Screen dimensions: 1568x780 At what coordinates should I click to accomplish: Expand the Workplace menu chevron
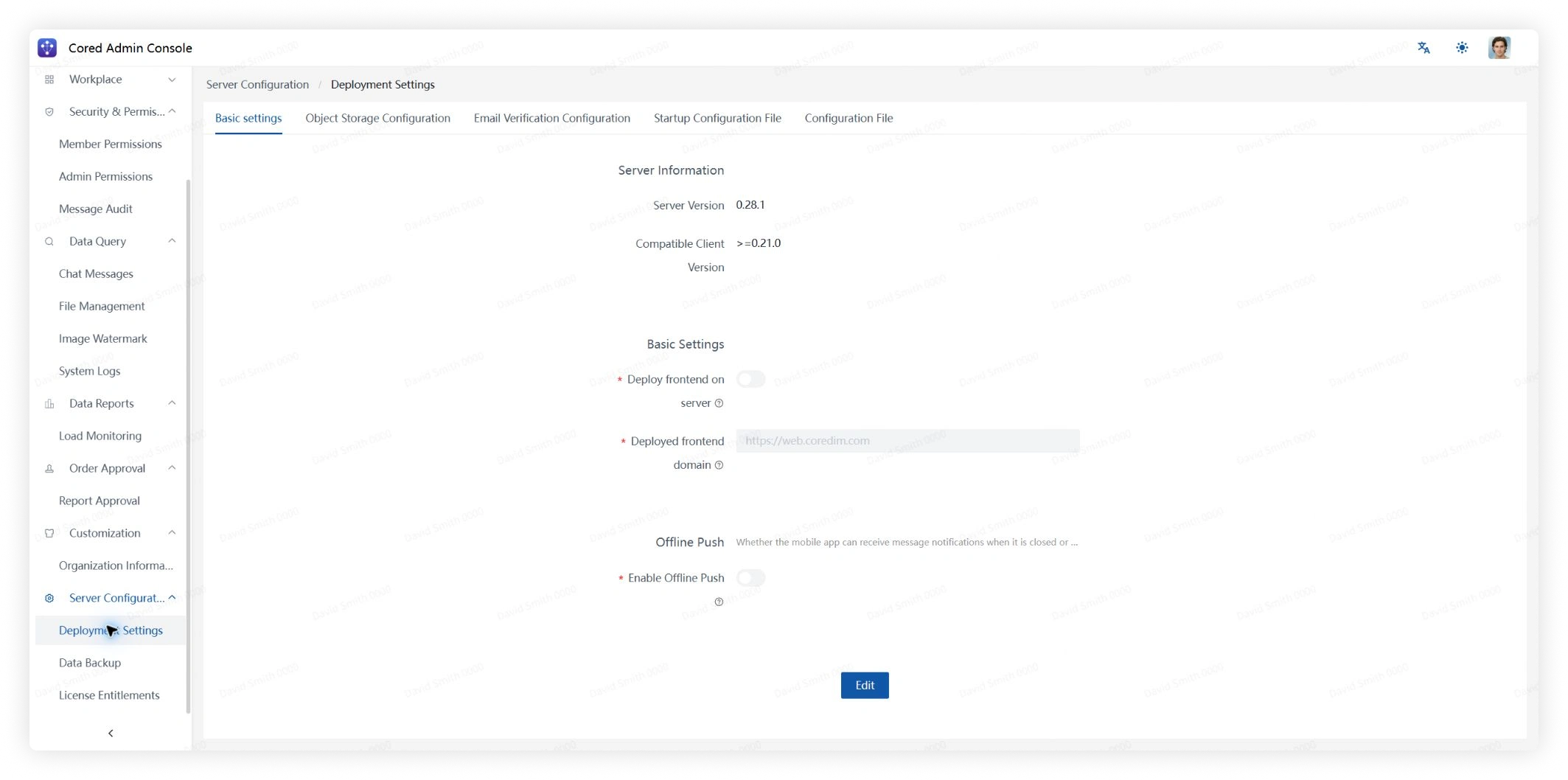[x=172, y=80]
